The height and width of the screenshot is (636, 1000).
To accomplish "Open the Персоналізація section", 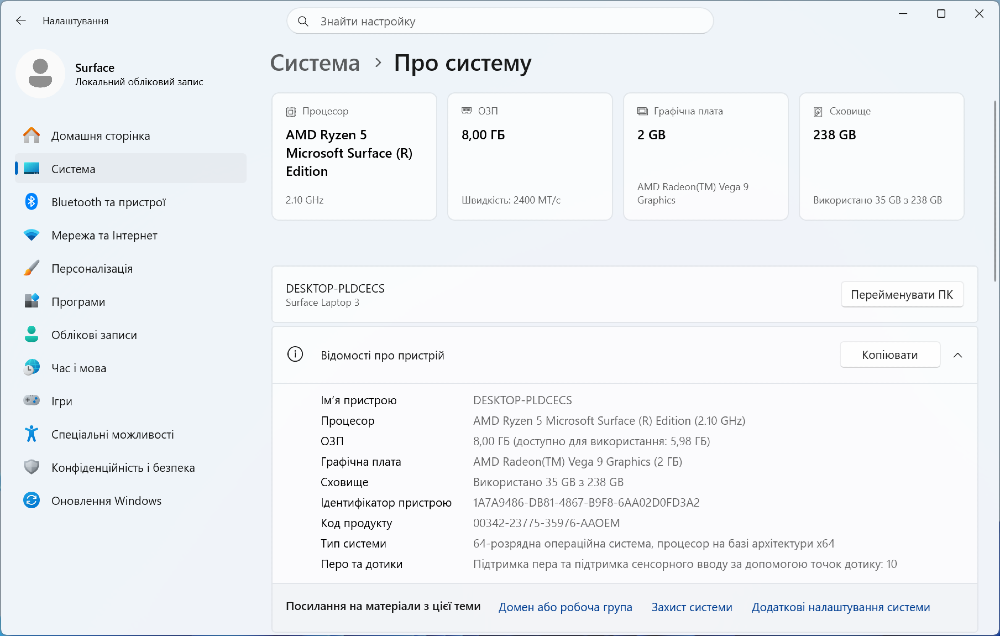I will click(x=131, y=268).
